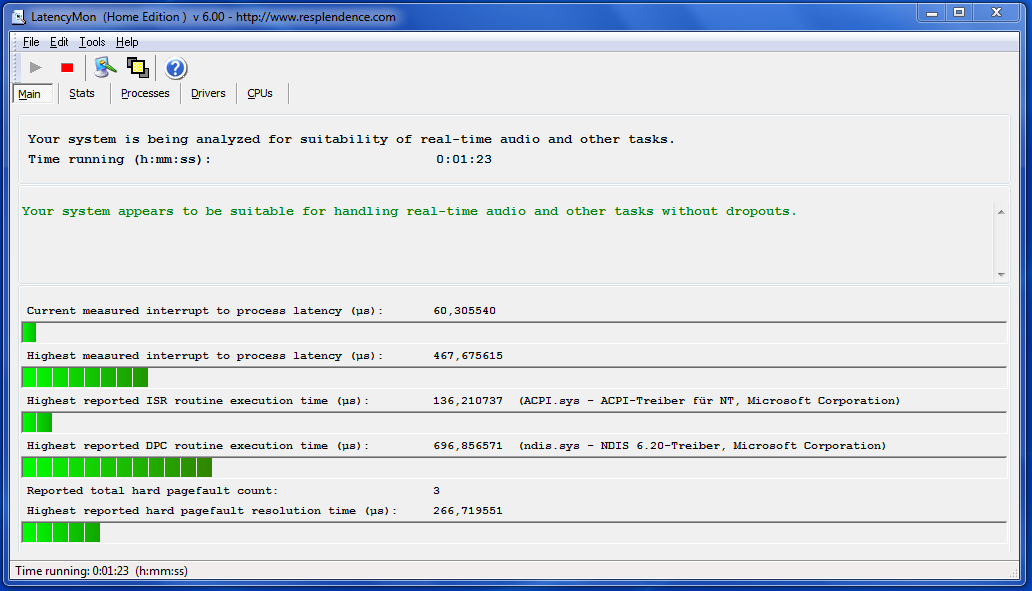
Task: Switch to the Drivers tab
Action: click(208, 93)
